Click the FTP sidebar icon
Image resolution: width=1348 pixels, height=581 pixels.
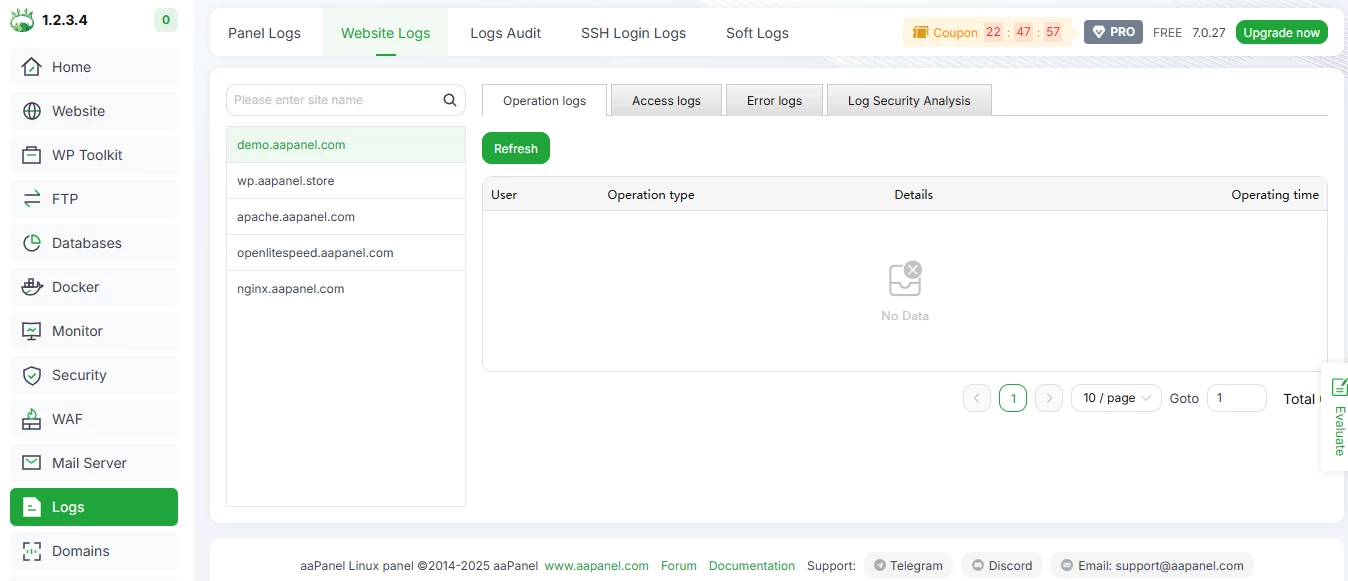(34, 199)
